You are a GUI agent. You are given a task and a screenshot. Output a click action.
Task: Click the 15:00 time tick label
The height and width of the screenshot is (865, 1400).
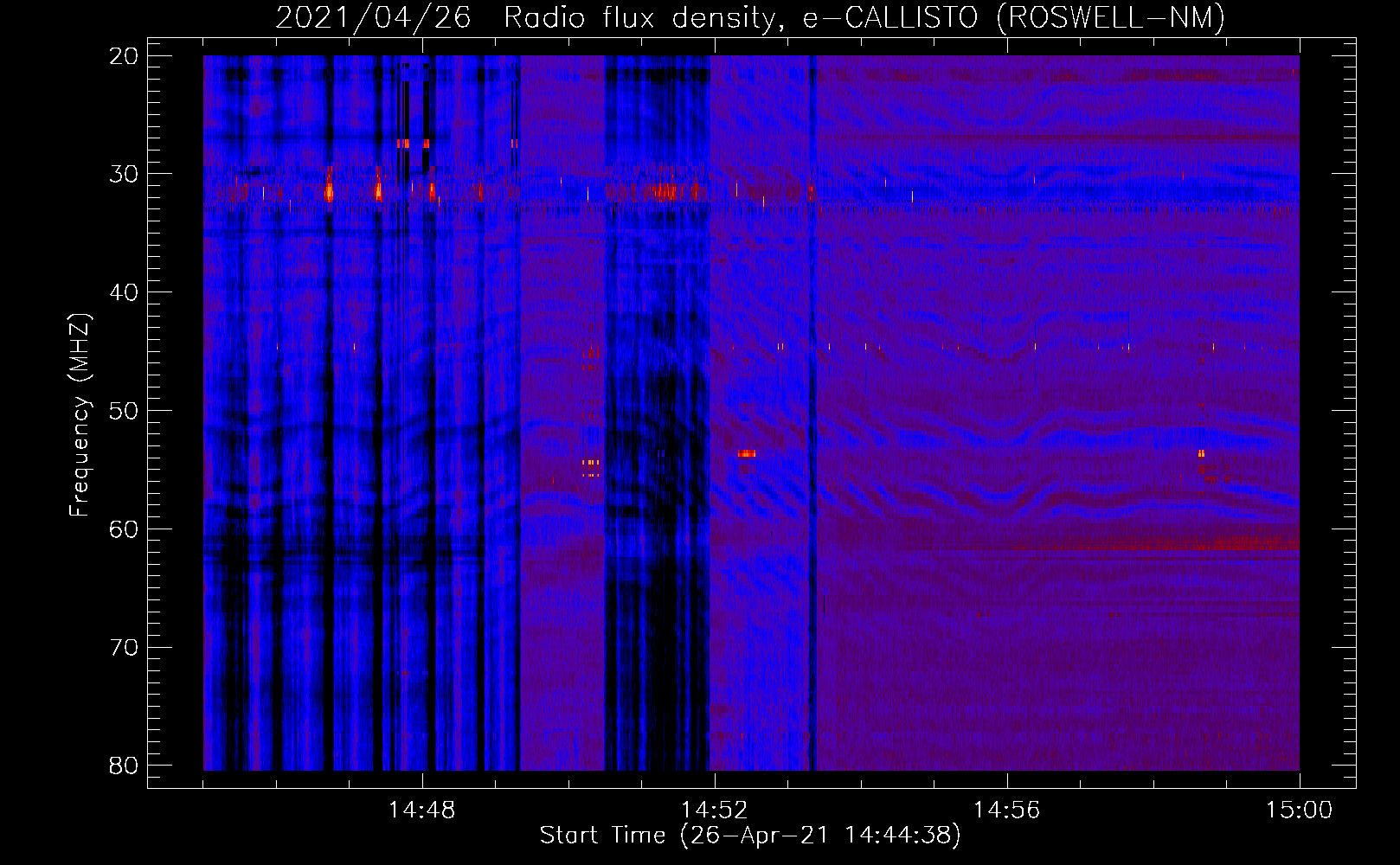coord(1299,811)
